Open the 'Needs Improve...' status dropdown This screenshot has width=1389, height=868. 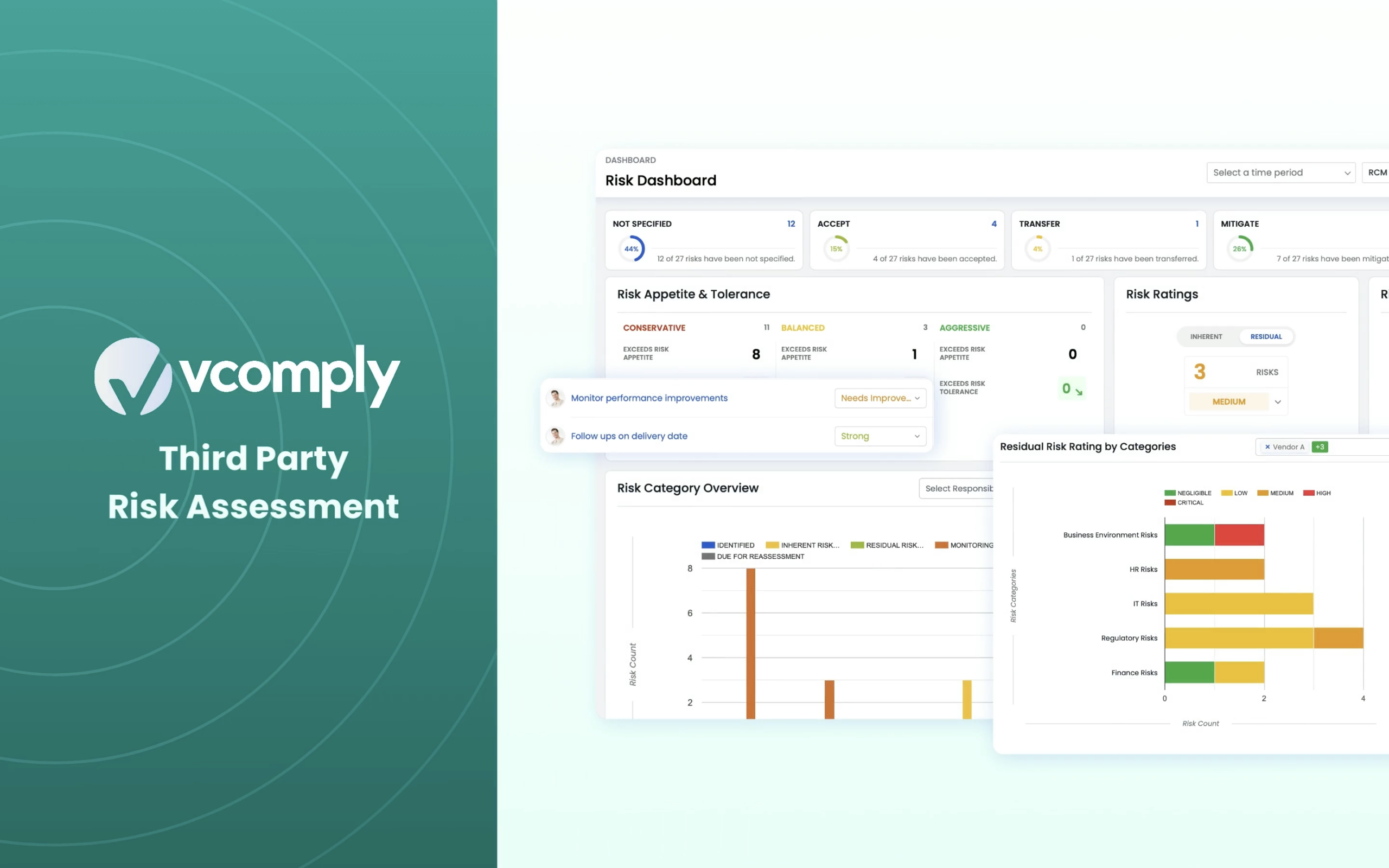(880, 398)
